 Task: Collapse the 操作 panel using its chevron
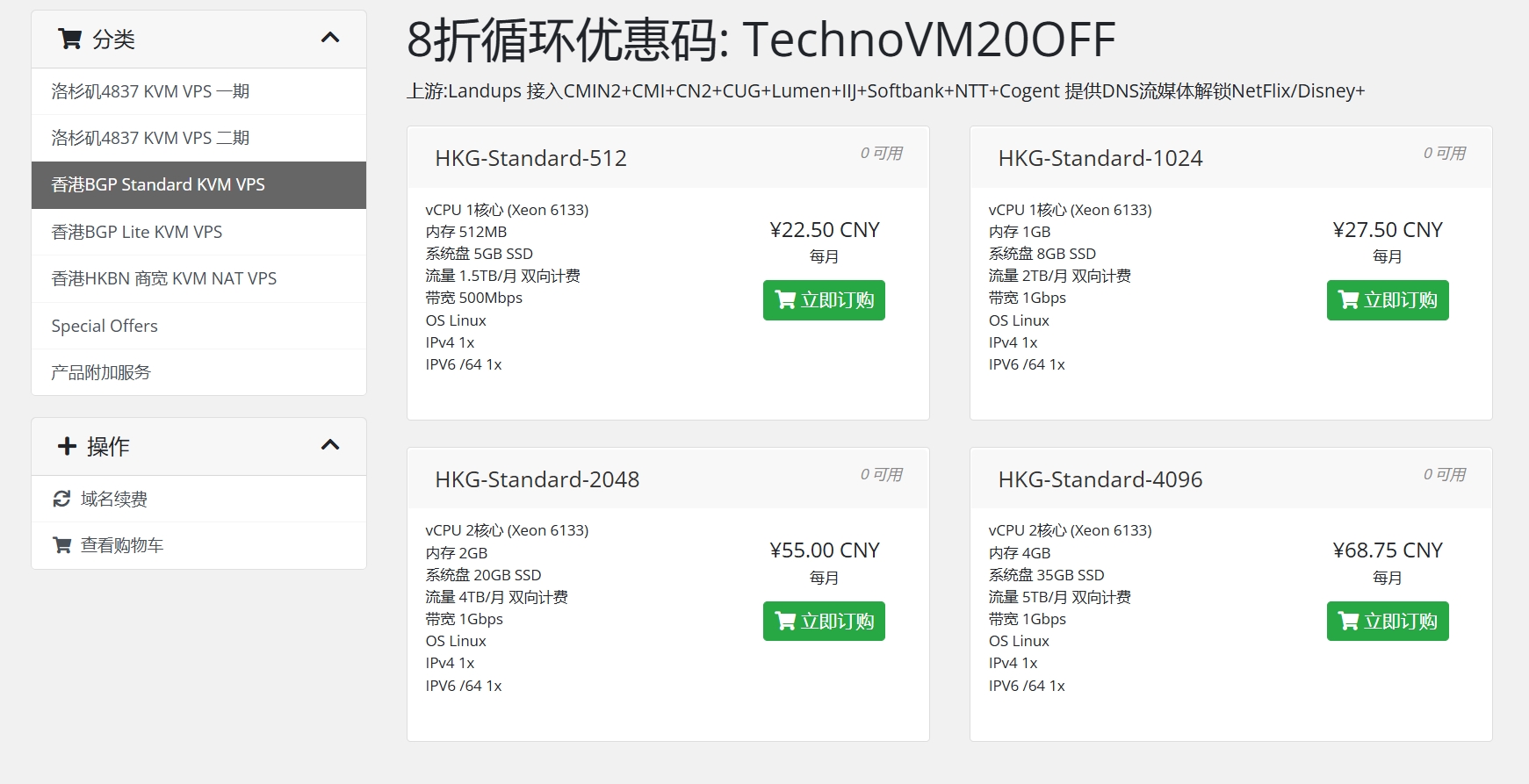pos(330,445)
